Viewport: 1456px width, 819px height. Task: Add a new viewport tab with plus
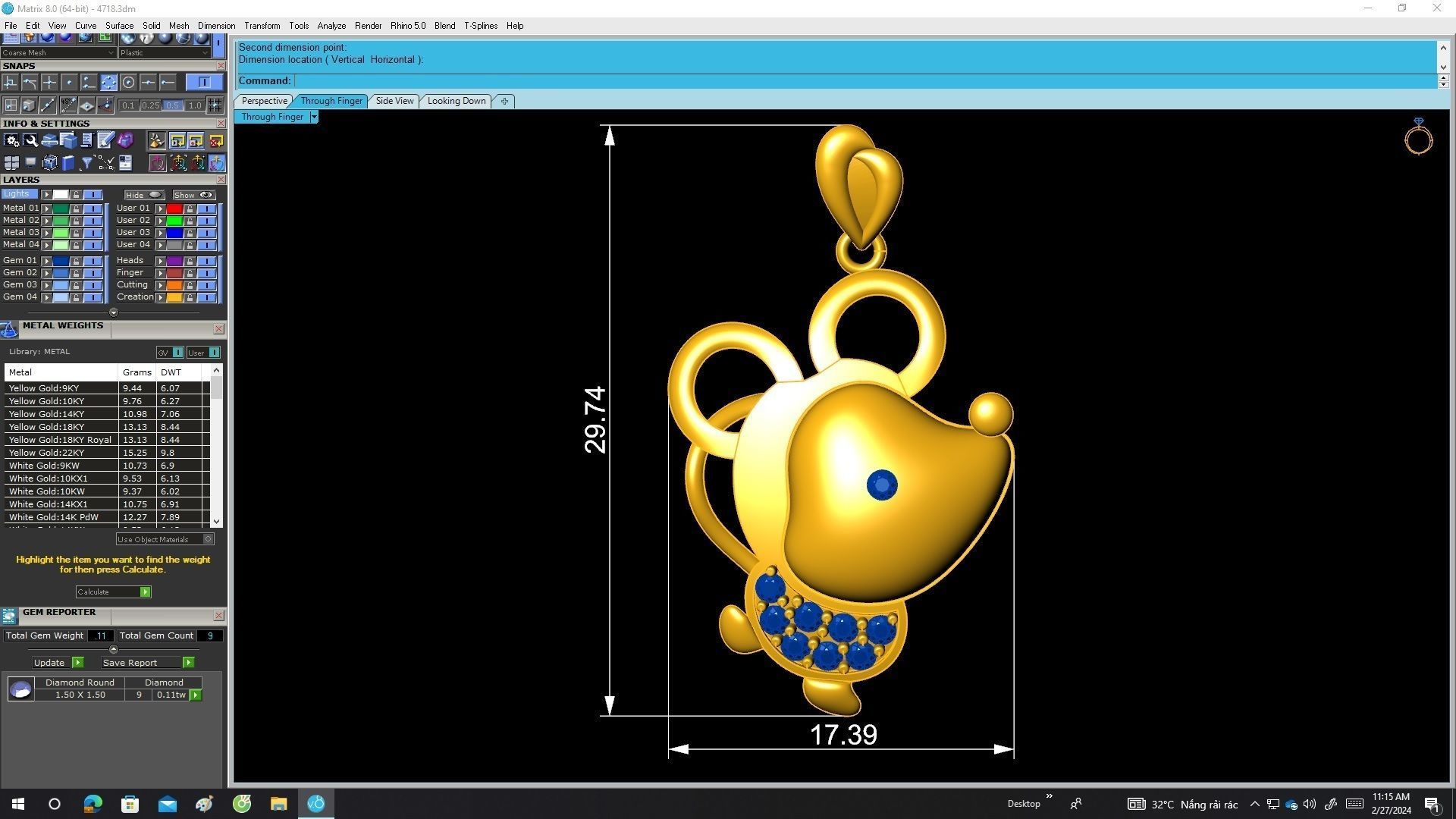point(504,101)
